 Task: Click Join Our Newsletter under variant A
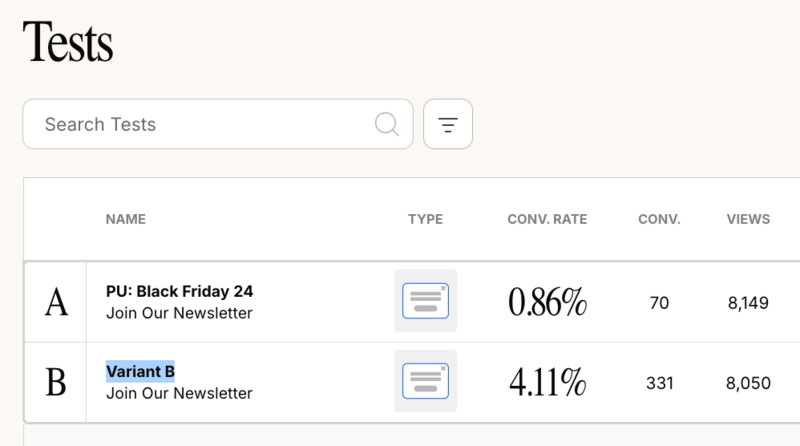179,313
